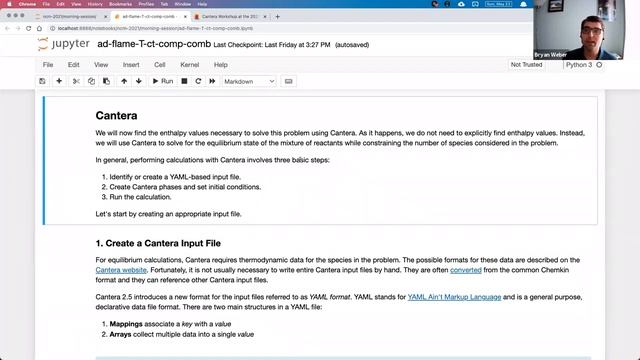Switch to the first ncm-2021 morning-session tab
Screen dimensions: 640x360
[69, 17]
